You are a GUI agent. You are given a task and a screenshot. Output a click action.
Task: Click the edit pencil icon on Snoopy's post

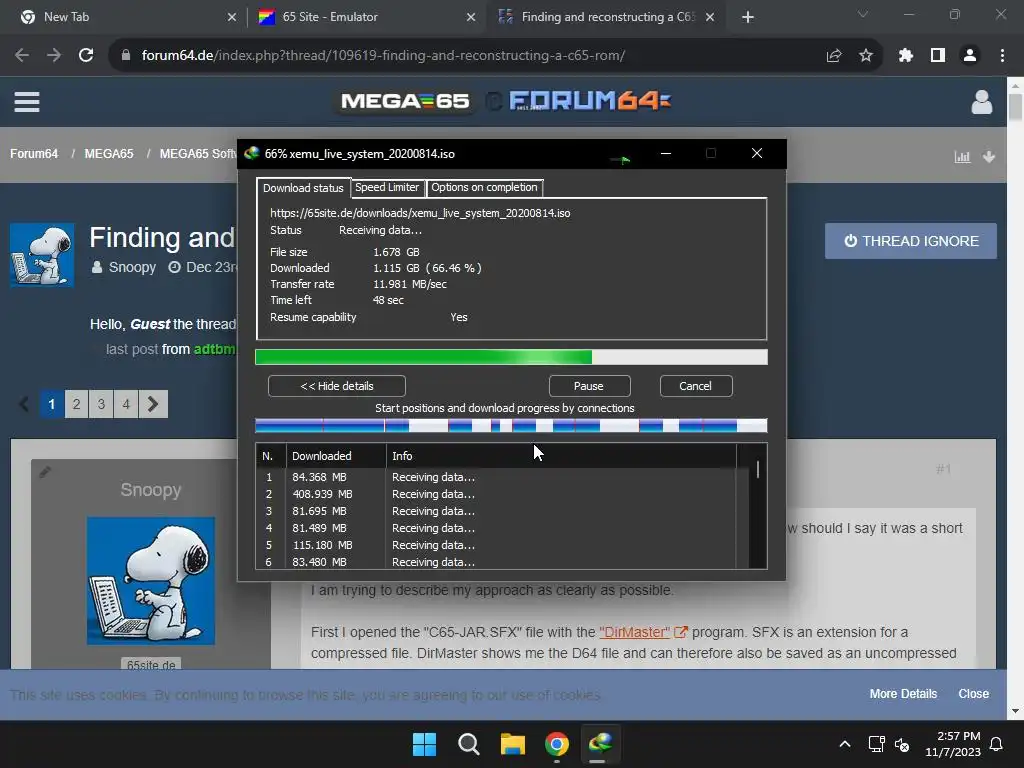coord(45,472)
